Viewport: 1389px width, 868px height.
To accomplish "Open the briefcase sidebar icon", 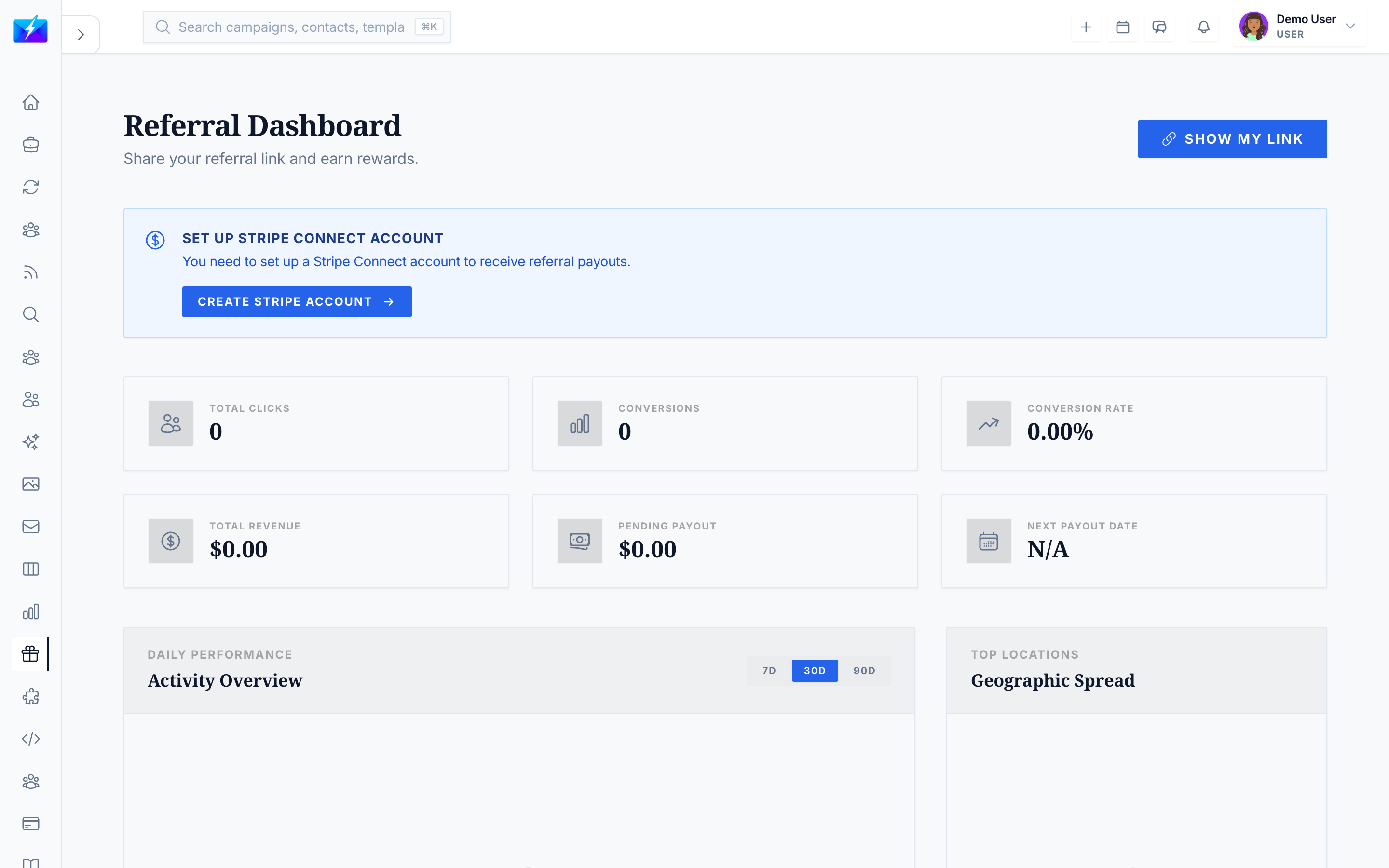I will pos(30,145).
